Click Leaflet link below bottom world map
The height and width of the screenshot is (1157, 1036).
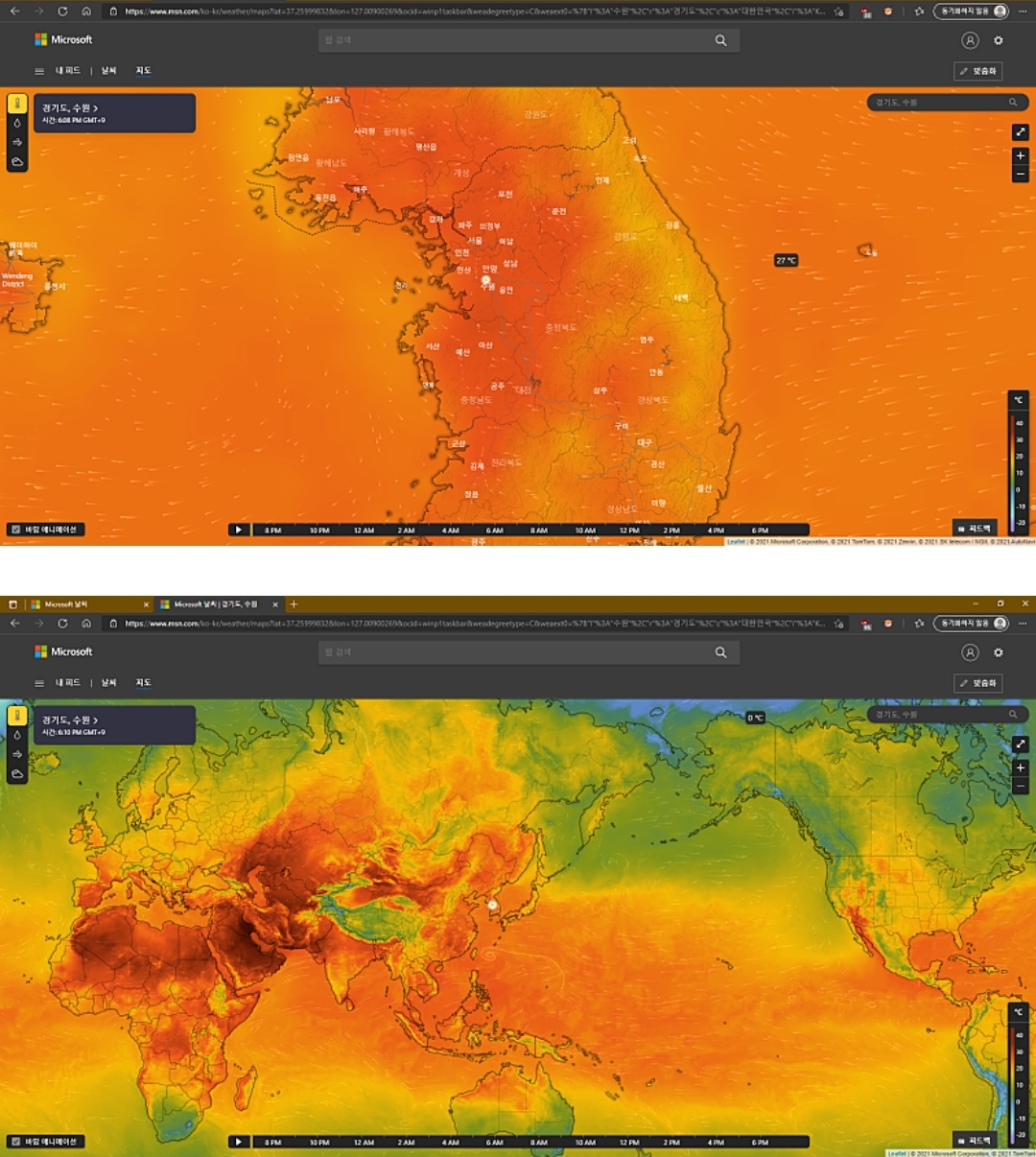(x=896, y=1153)
